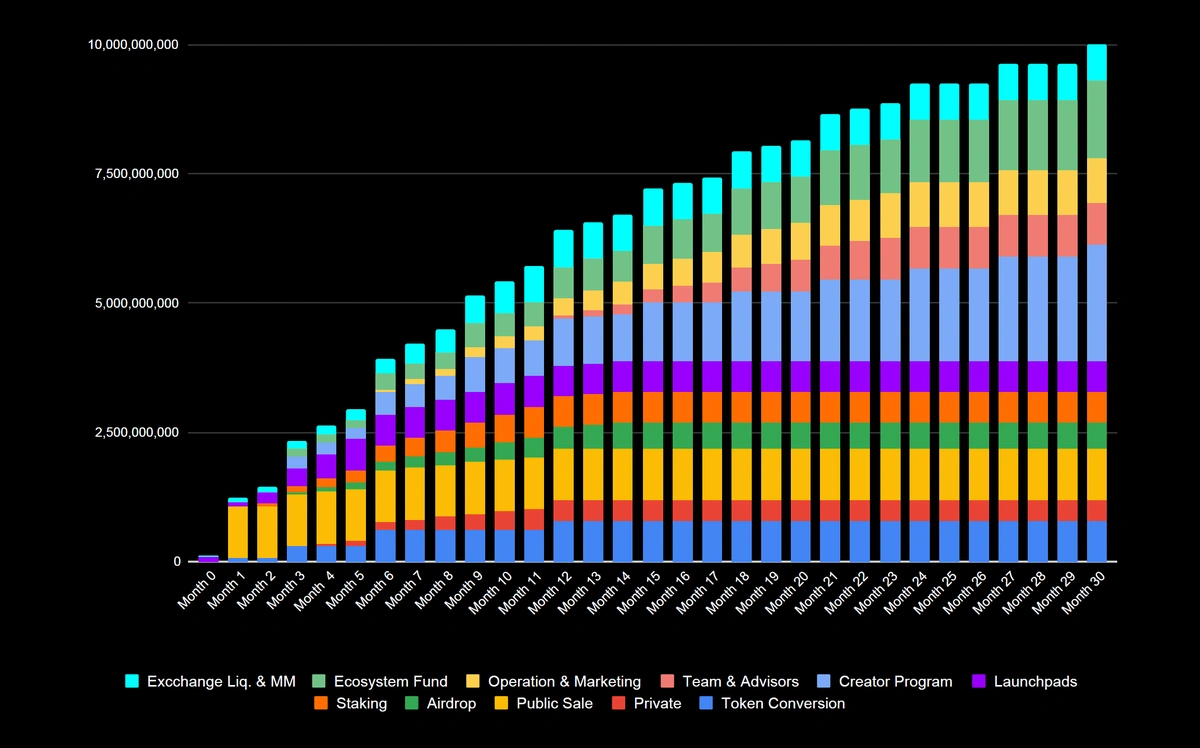Click the Ecosystem Fund segment in Month 24 bar
The width and height of the screenshot is (1200, 748).
coord(919,150)
